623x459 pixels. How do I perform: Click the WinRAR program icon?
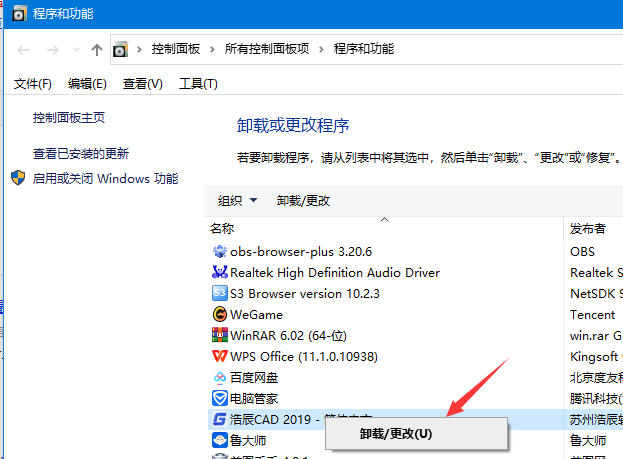[220, 335]
